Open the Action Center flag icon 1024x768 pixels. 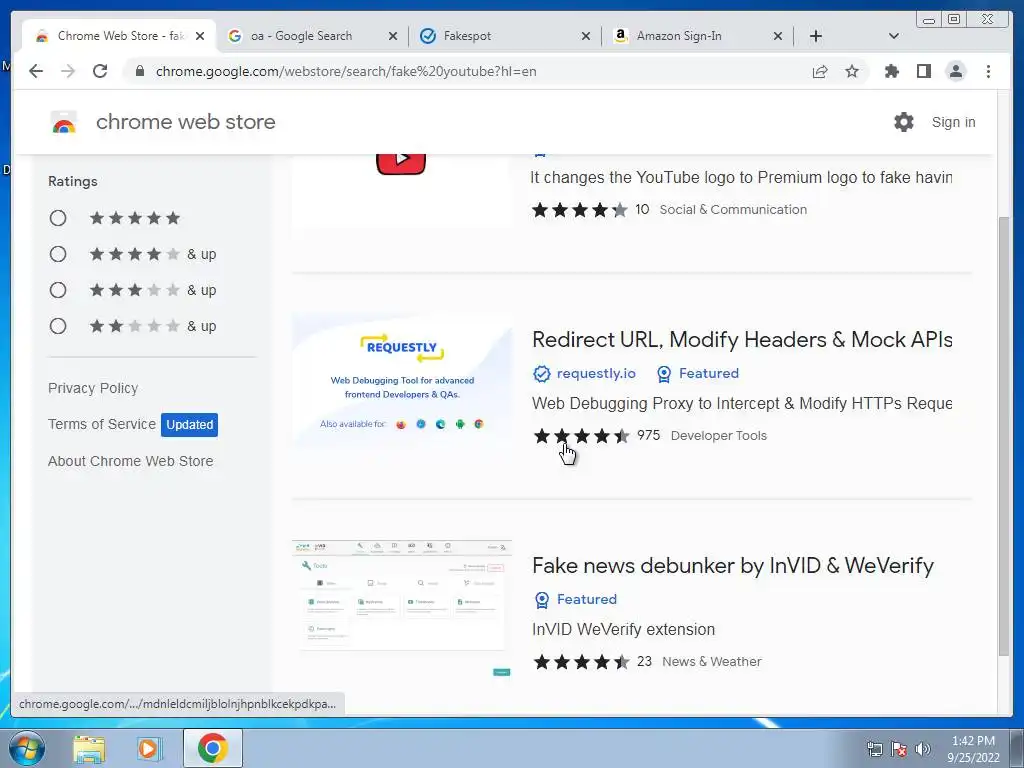[899, 749]
